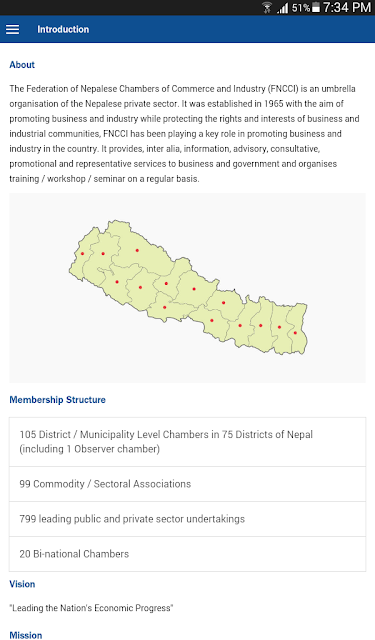375x640 pixels.
Task: Select the 20 Bi-national Chambers row
Action: pos(187,554)
